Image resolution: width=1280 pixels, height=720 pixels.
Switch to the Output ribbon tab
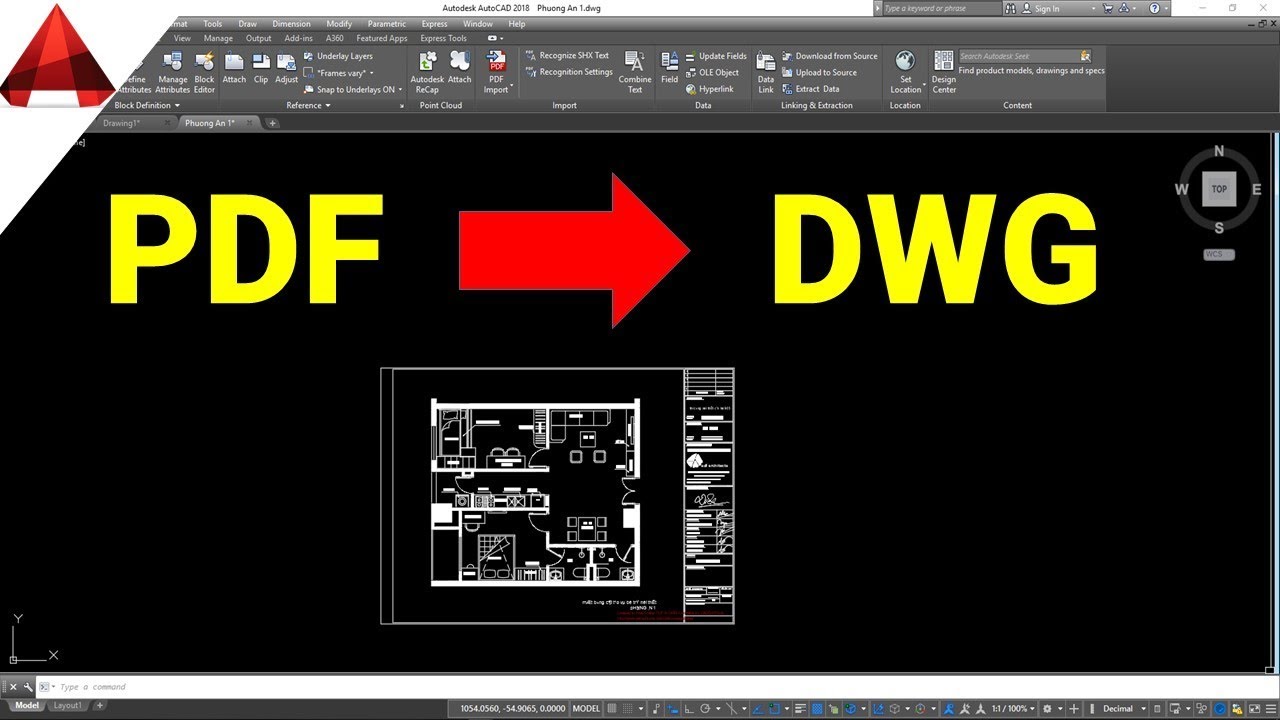click(258, 38)
